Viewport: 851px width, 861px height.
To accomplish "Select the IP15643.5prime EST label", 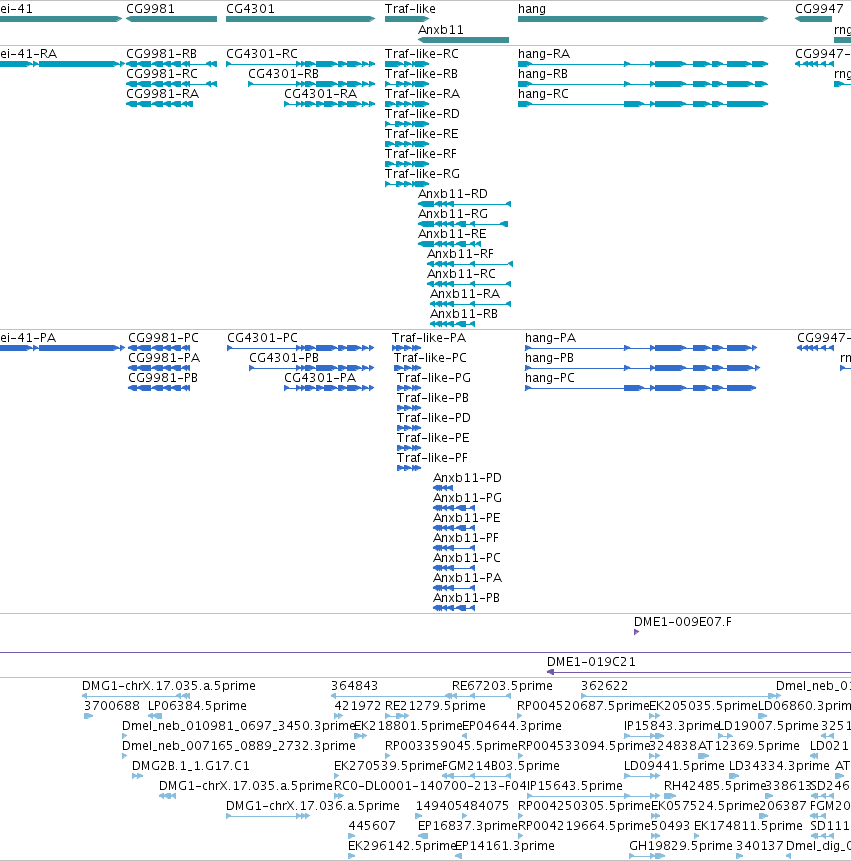I will (574, 786).
